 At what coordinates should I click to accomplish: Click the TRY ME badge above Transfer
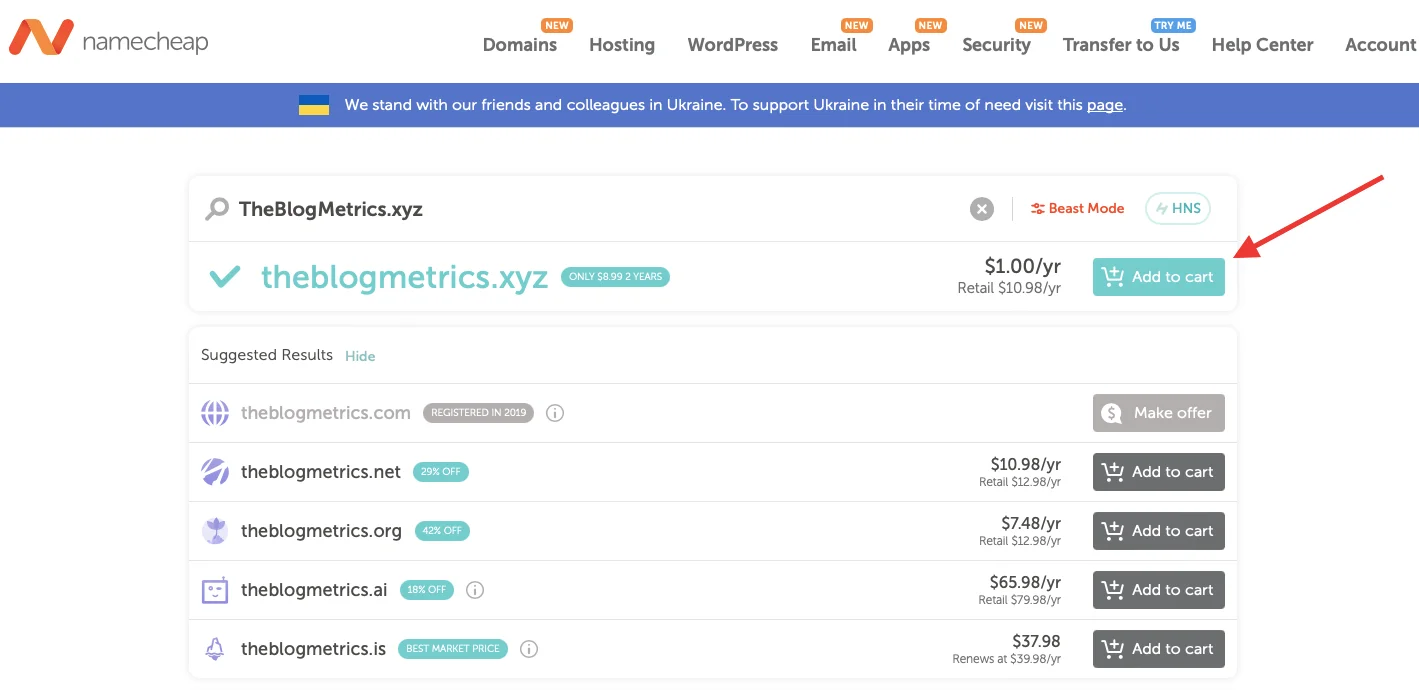(1174, 25)
